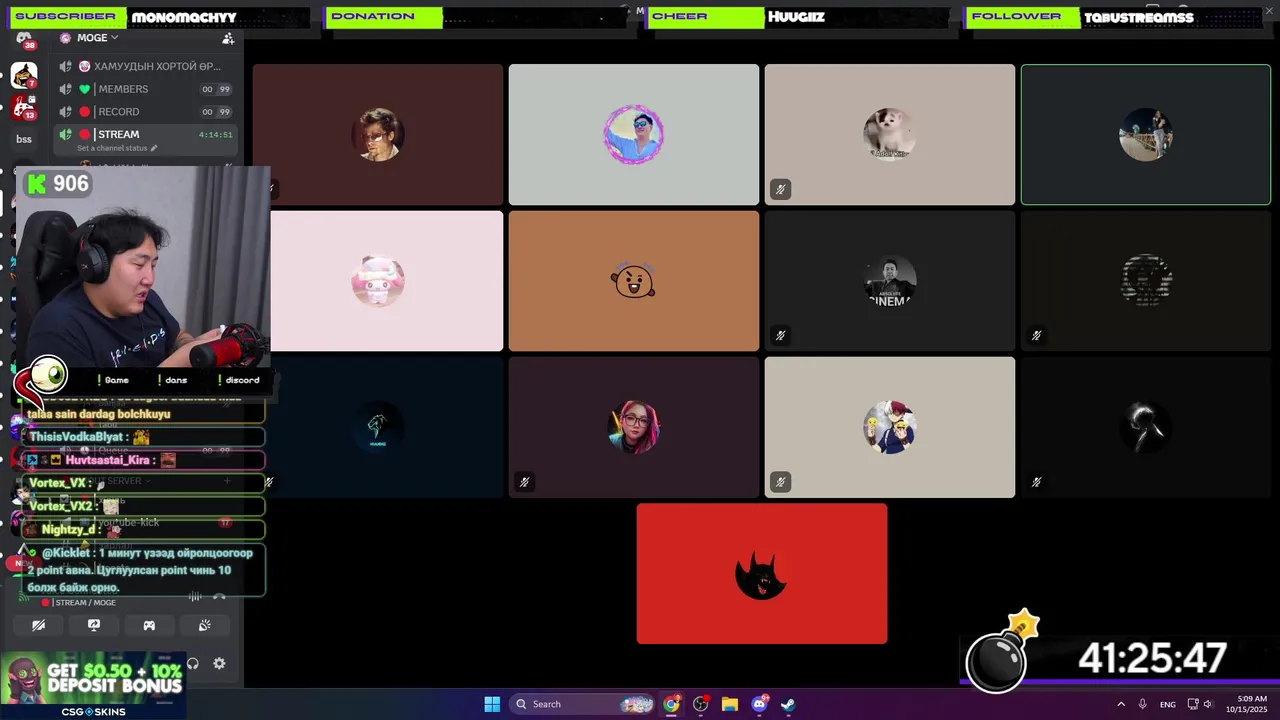The image size is (1280, 720).
Task: Click the Huugiiz cheer name
Action: click(796, 17)
